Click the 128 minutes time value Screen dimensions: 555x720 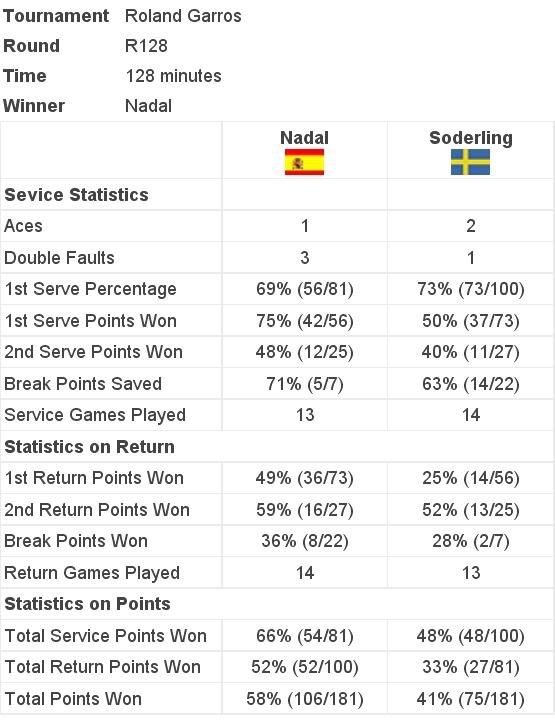pos(173,76)
